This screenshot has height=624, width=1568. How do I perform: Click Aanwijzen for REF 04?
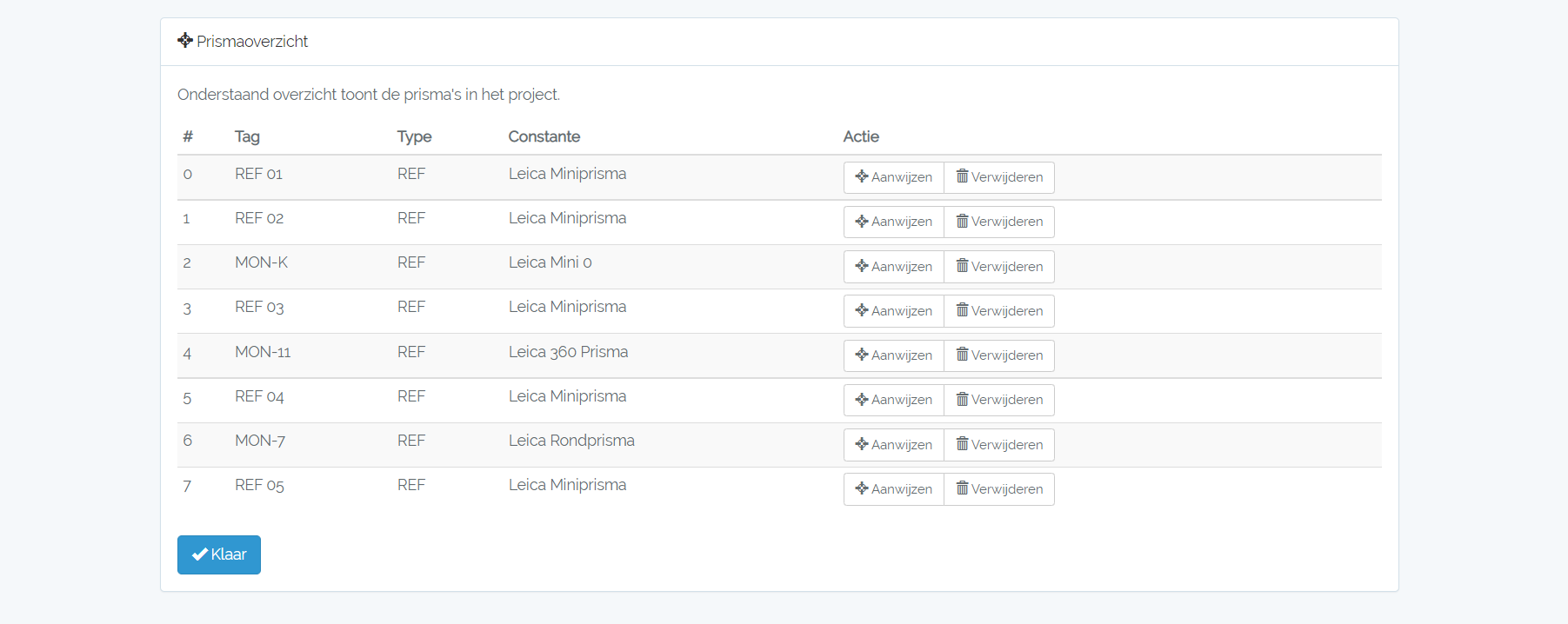(x=894, y=400)
